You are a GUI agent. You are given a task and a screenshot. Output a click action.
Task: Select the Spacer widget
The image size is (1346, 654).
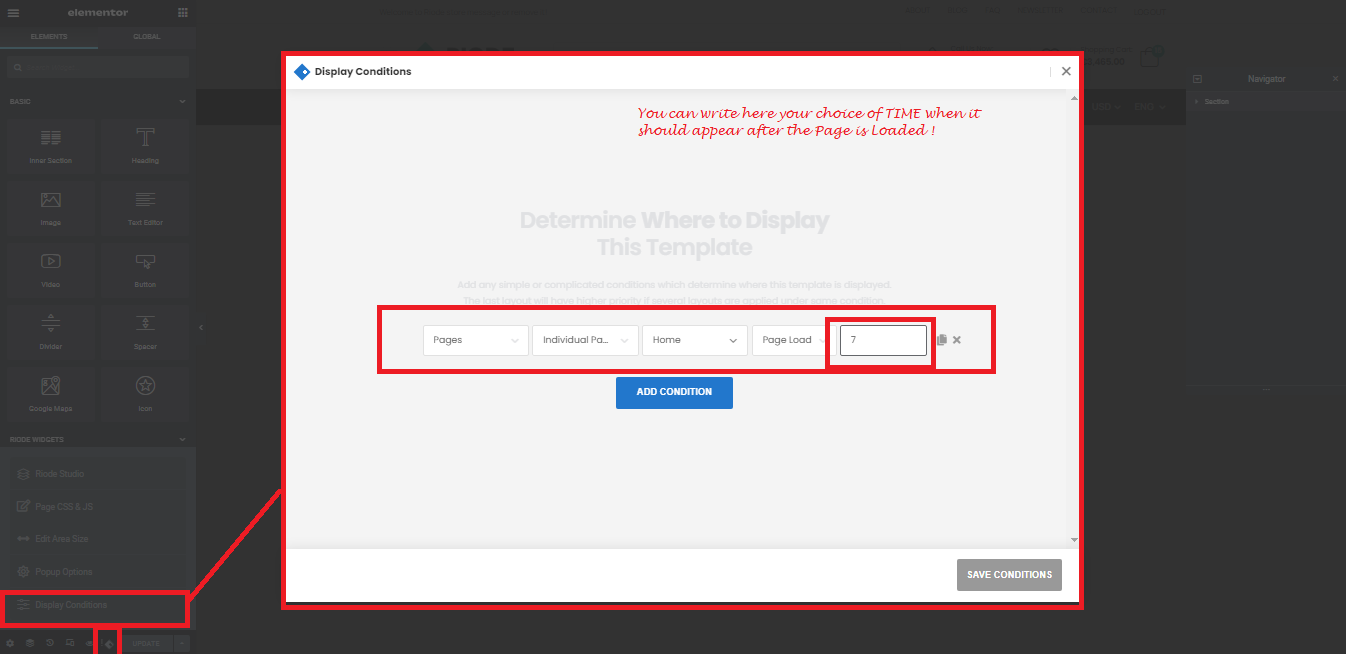click(x=145, y=332)
